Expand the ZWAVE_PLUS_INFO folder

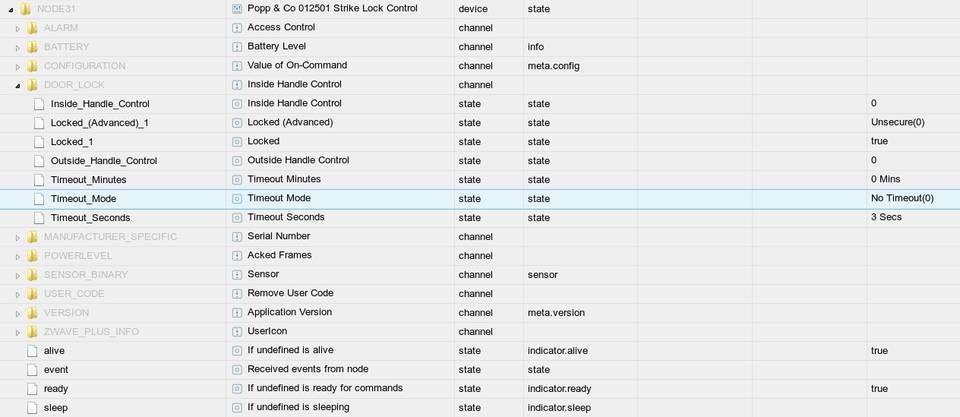18,332
